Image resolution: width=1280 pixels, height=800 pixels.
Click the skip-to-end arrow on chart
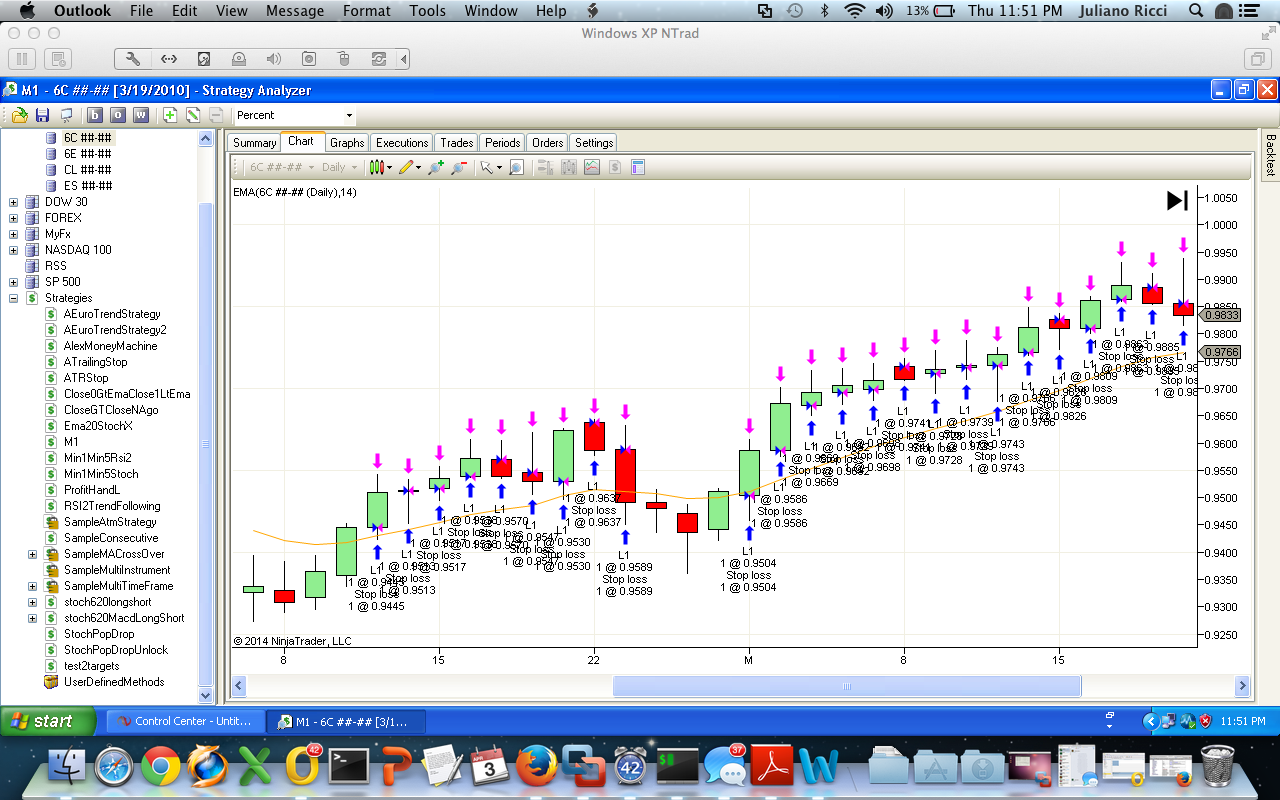(x=1177, y=200)
